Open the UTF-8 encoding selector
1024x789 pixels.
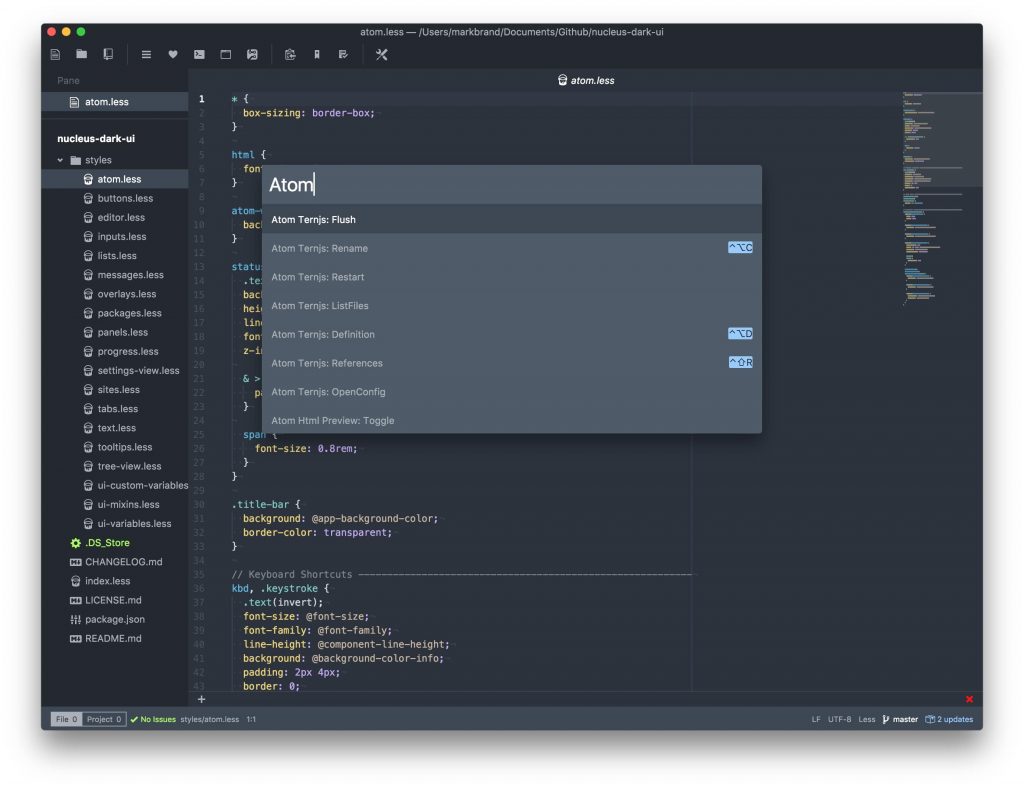point(839,719)
